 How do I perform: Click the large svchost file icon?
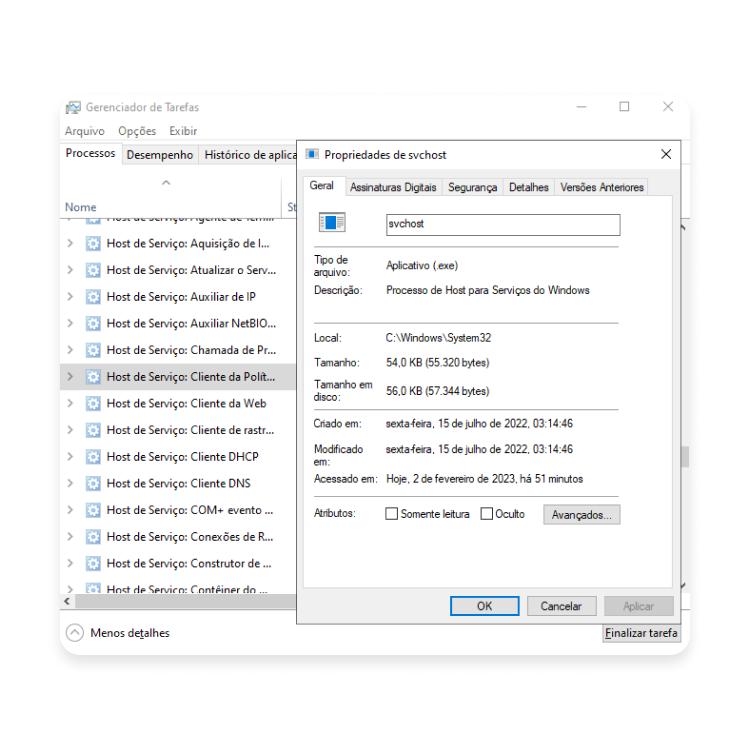(332, 222)
